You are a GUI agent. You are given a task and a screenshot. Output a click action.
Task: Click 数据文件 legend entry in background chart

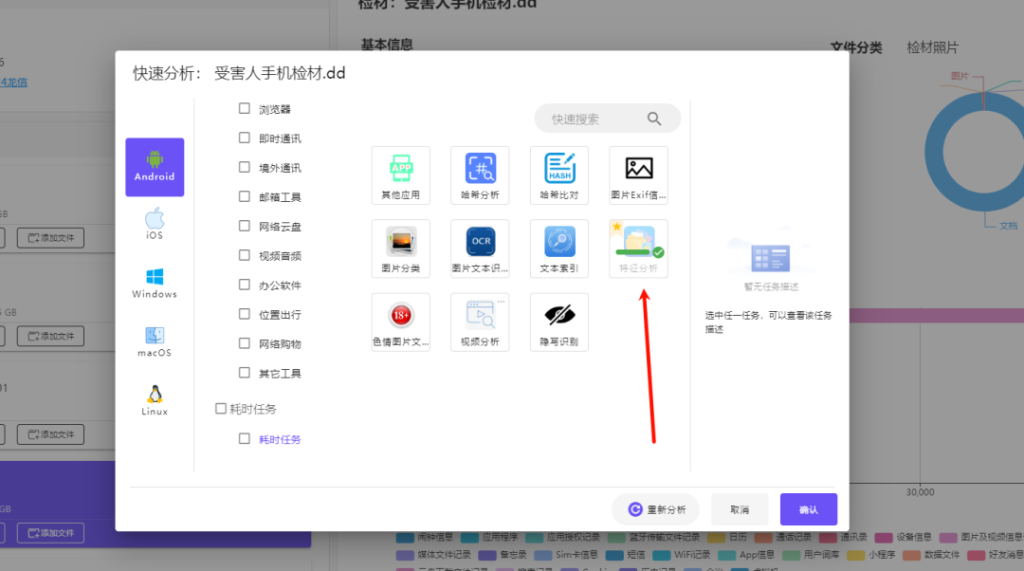point(932,555)
